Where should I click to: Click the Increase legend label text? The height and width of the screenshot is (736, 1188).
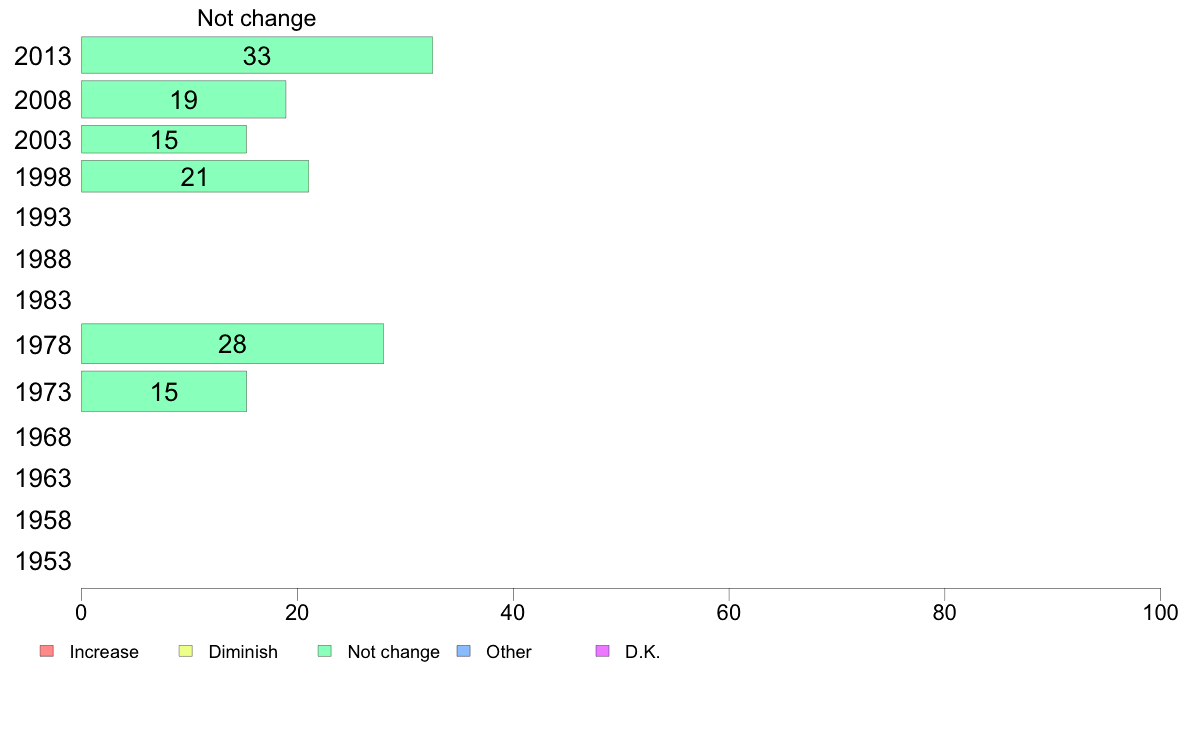104,652
